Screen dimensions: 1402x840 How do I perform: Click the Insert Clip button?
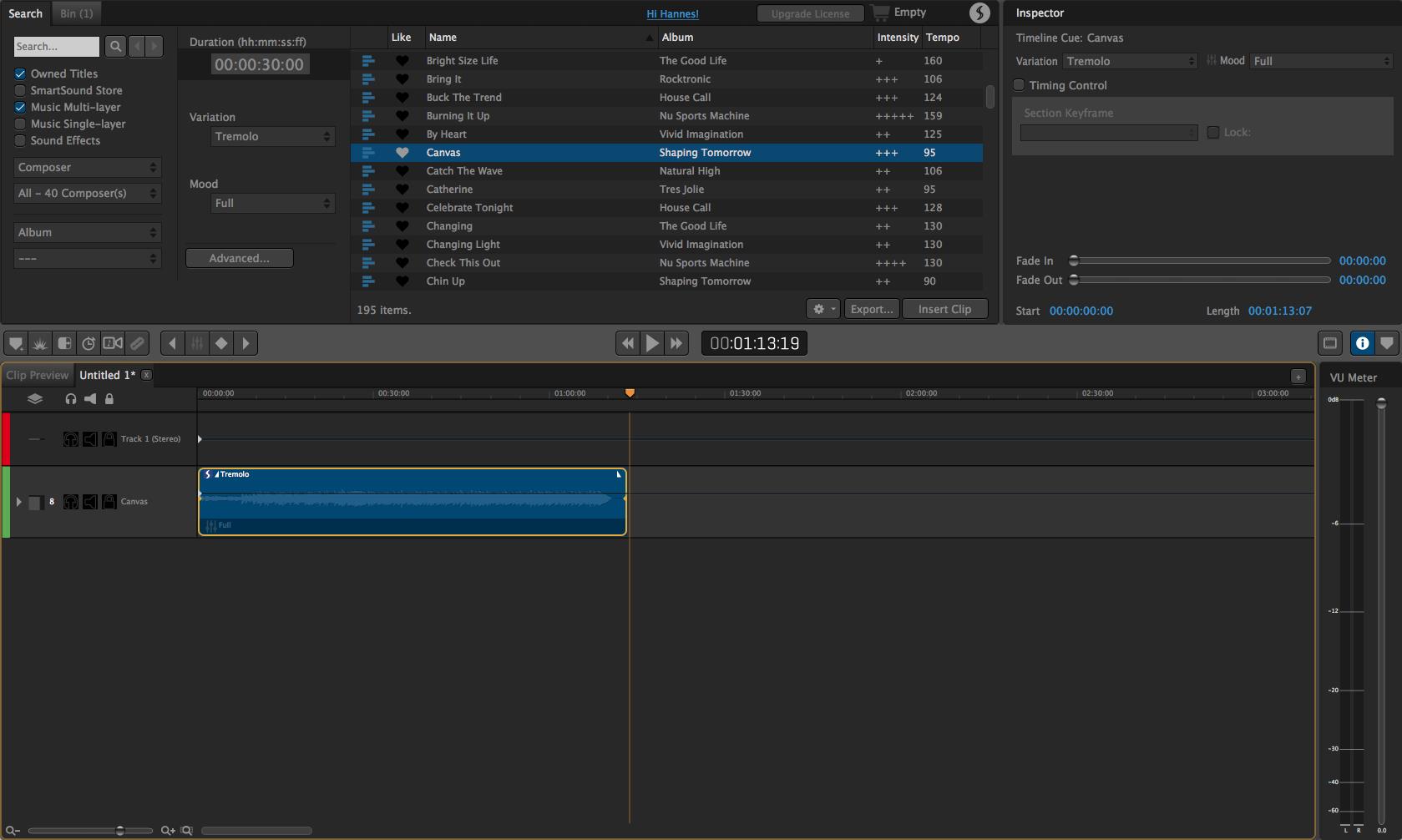(x=944, y=309)
